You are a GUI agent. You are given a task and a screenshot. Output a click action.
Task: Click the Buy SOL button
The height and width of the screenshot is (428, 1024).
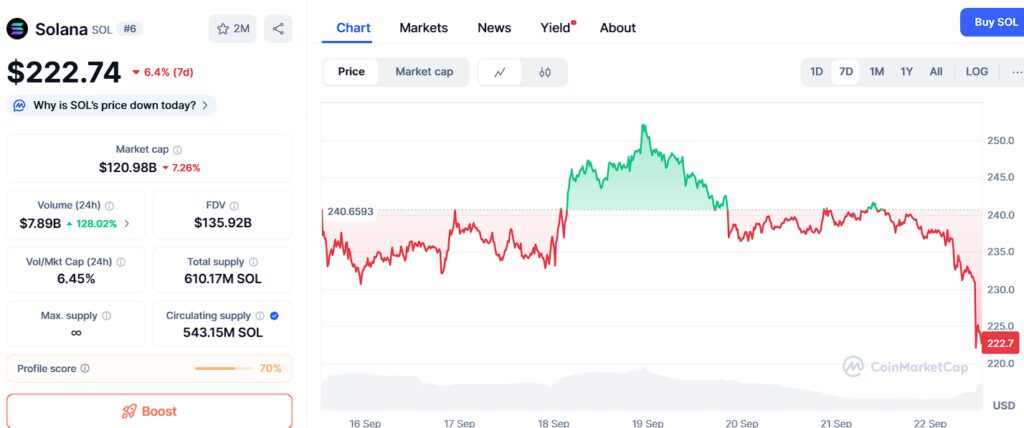(993, 22)
